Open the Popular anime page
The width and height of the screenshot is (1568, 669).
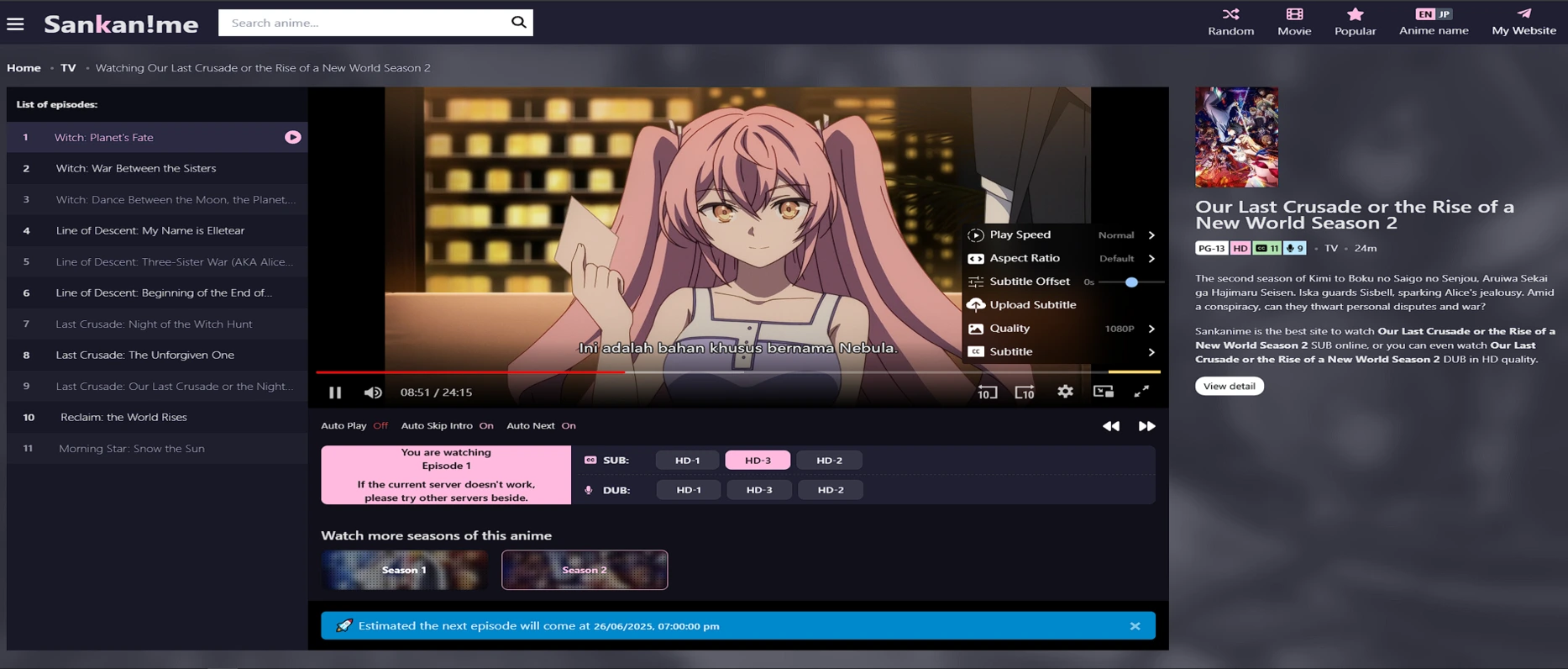tap(1355, 22)
